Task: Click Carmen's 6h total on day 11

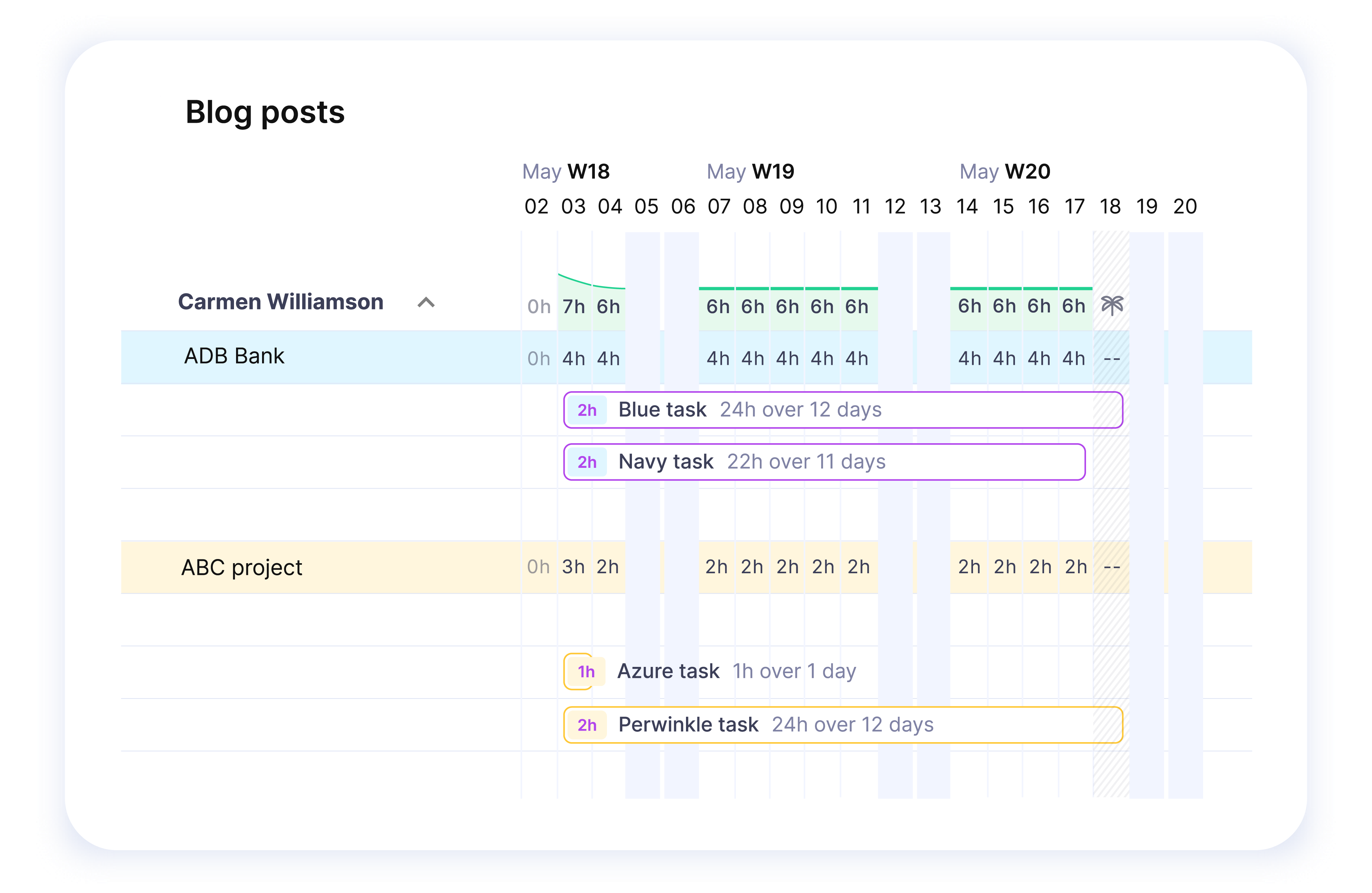Action: (x=857, y=307)
